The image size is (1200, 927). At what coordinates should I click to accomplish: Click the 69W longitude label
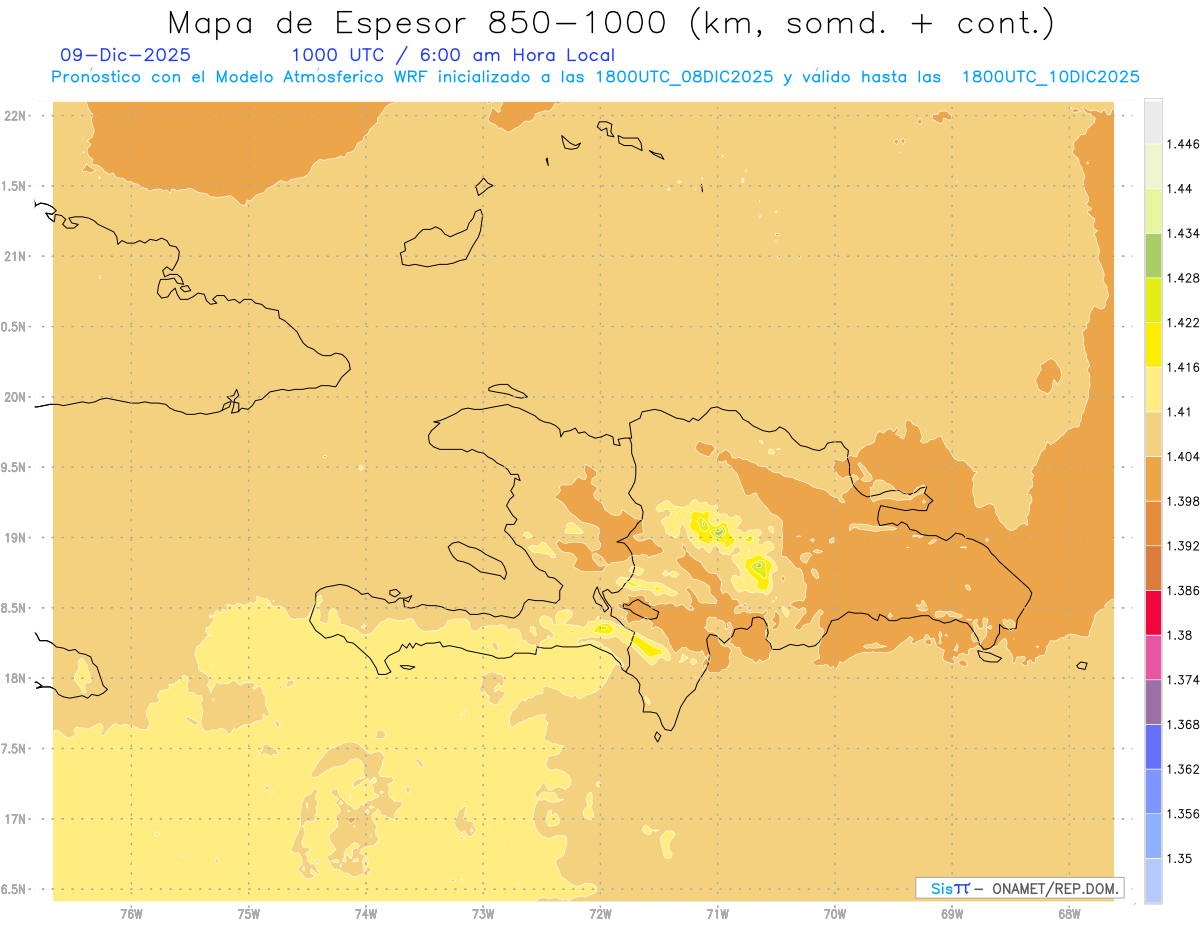pyautogui.click(x=952, y=913)
